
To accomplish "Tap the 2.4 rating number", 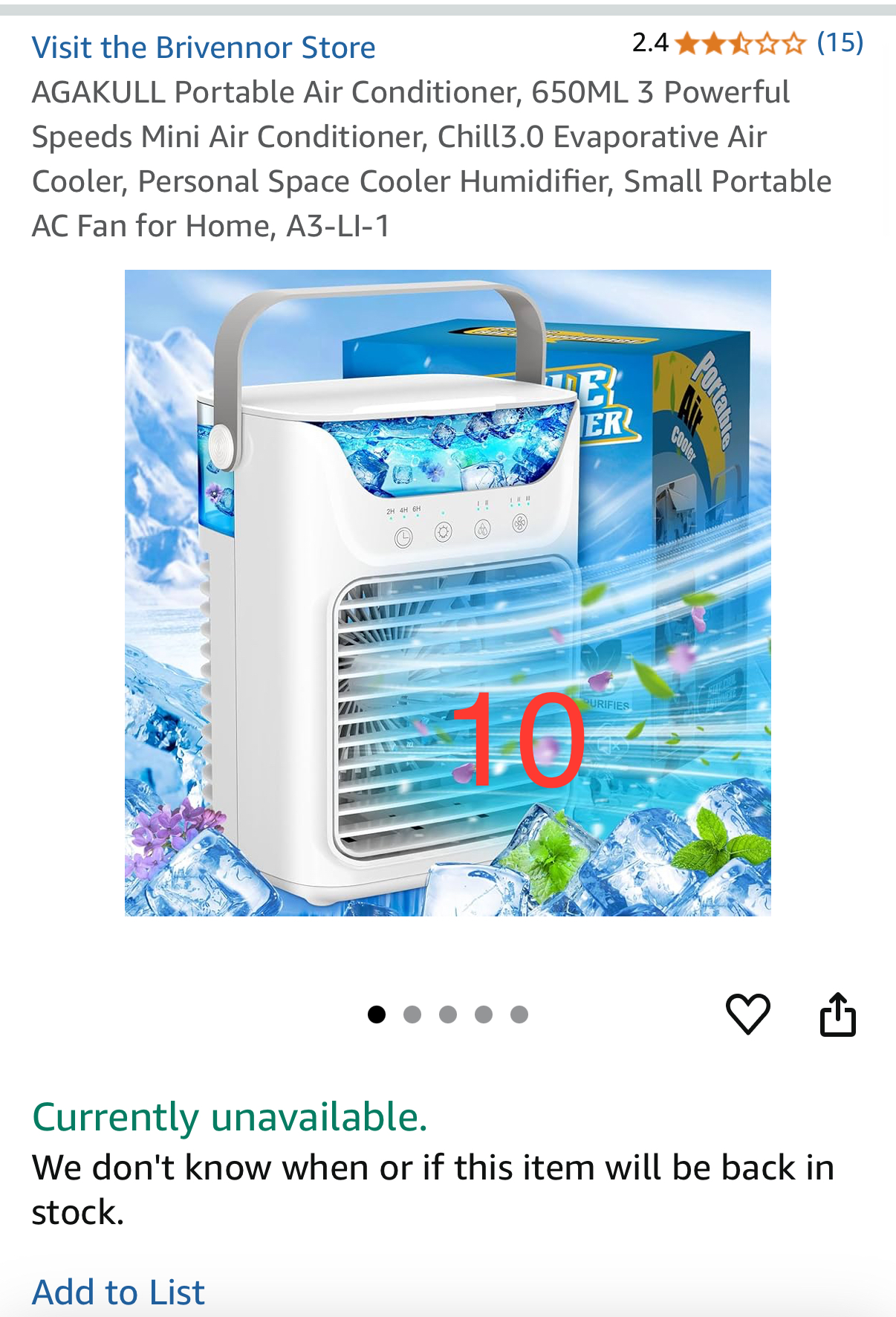I will [x=650, y=43].
